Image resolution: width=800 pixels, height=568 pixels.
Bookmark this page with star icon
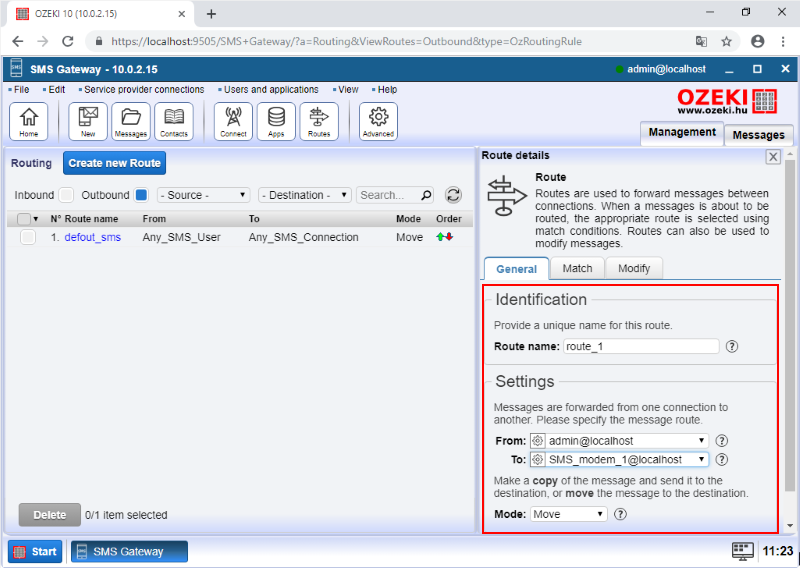coord(727,41)
